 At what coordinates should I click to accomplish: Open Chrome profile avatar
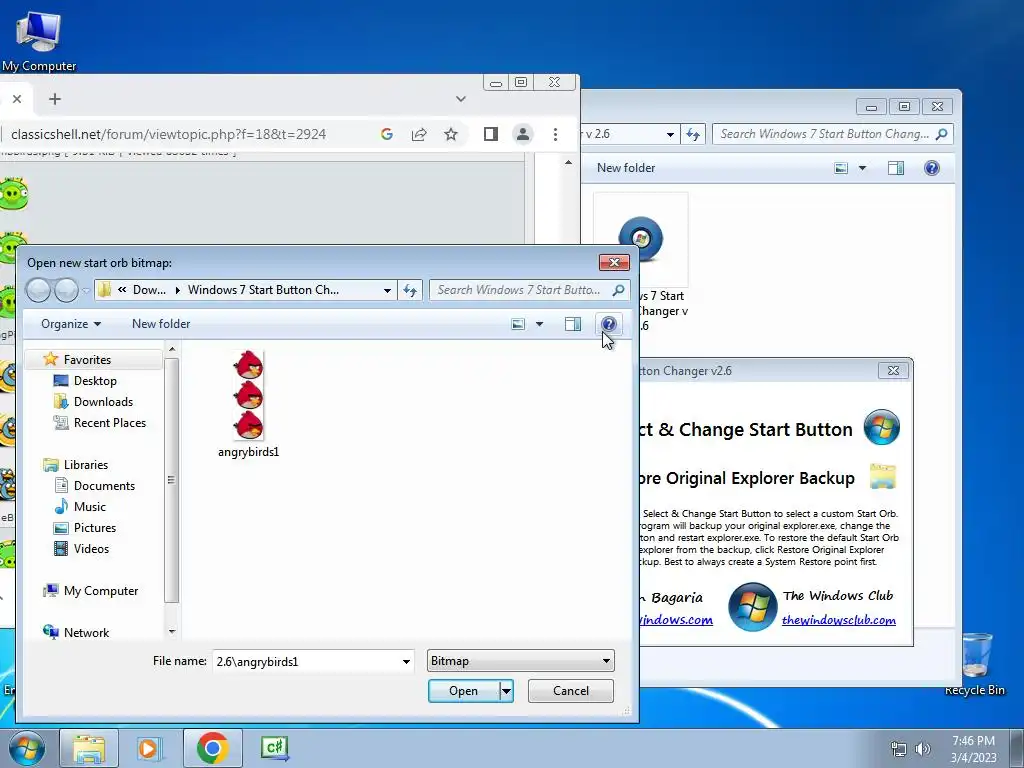tap(522, 135)
